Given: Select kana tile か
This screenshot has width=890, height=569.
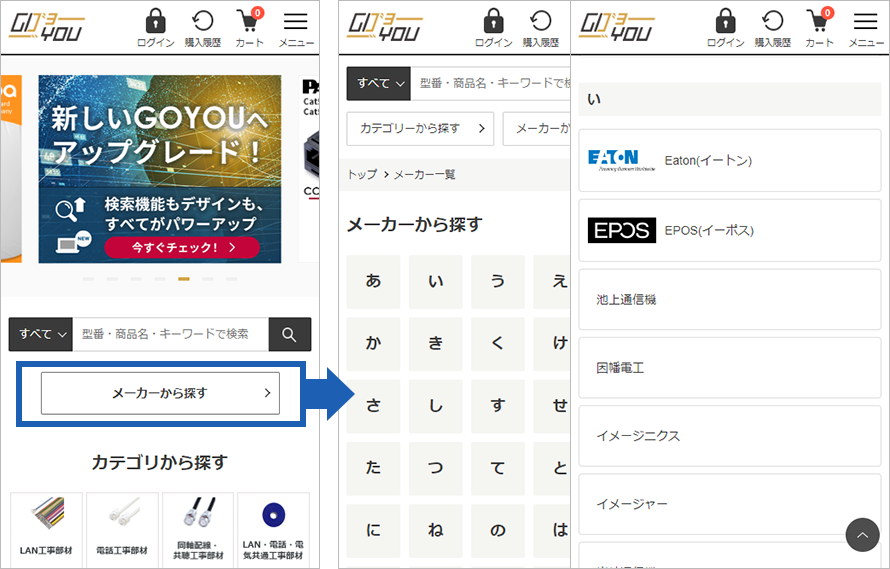Looking at the screenshot, I should [373, 344].
